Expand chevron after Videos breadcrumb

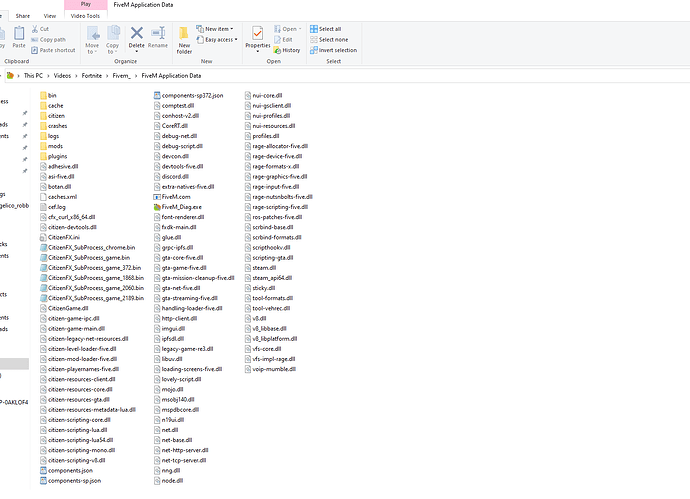(76, 76)
